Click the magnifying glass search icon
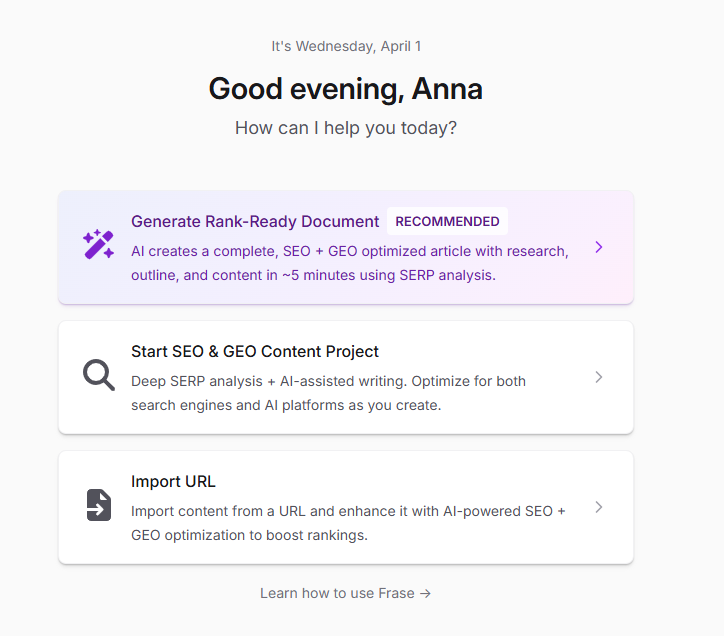 coord(98,376)
